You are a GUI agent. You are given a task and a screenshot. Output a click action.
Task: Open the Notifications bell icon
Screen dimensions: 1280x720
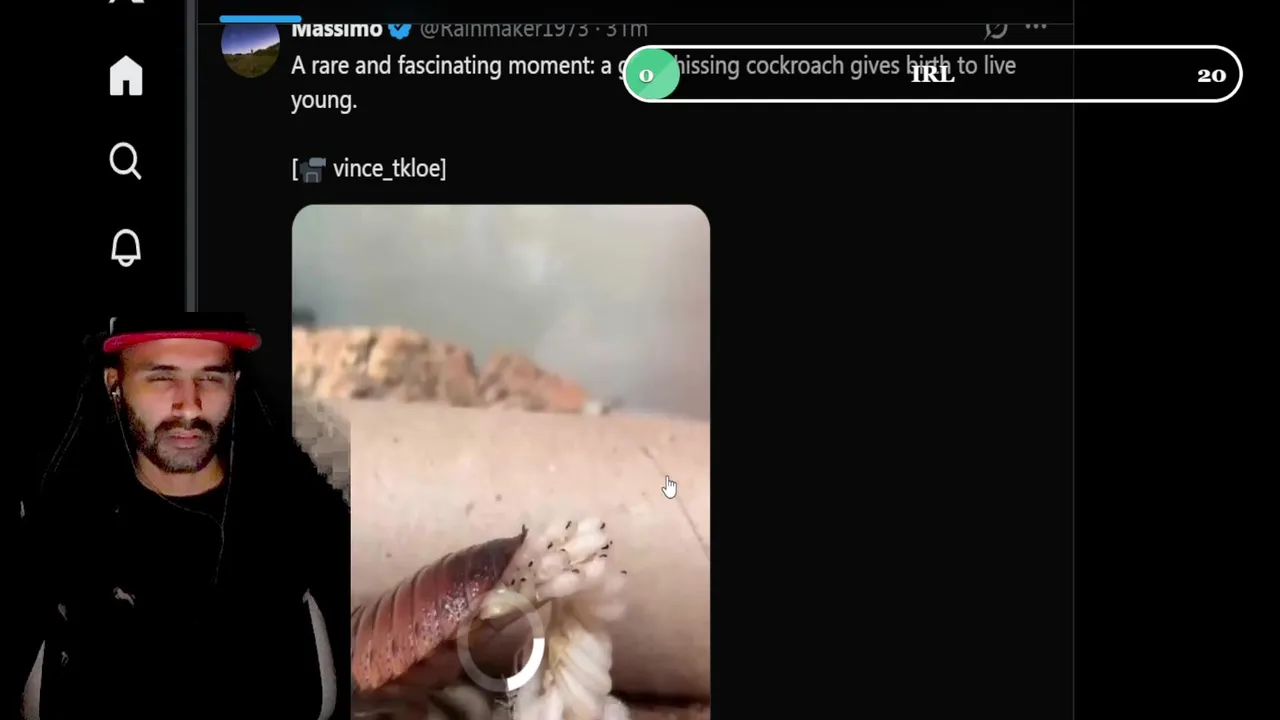click(x=126, y=247)
